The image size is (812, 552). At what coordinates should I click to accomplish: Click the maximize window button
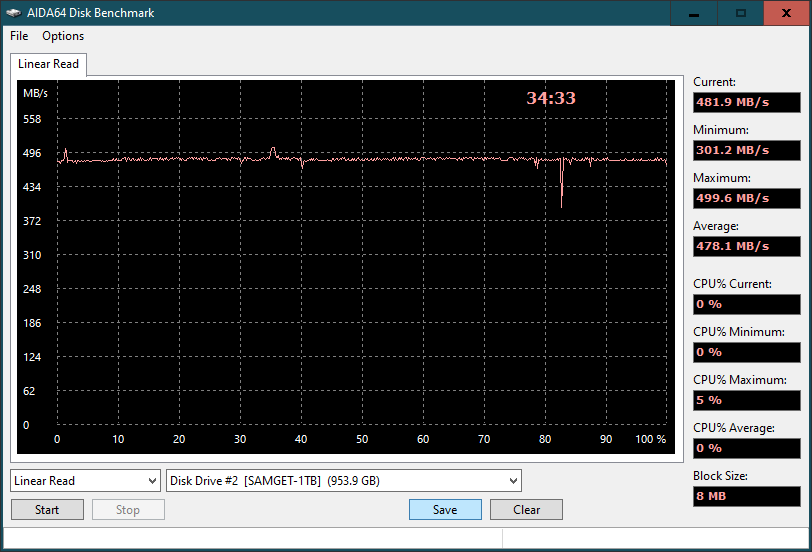coord(741,13)
